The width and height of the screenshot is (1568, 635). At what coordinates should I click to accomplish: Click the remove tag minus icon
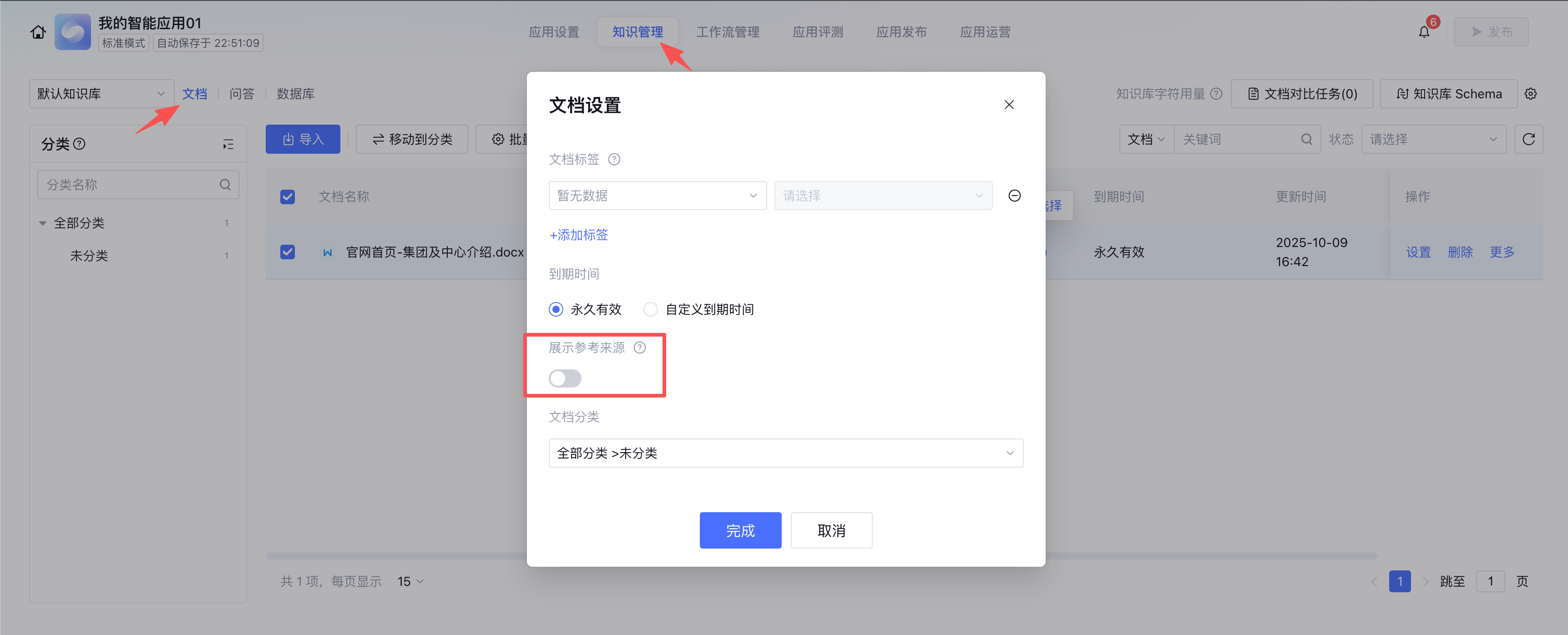[1014, 196]
